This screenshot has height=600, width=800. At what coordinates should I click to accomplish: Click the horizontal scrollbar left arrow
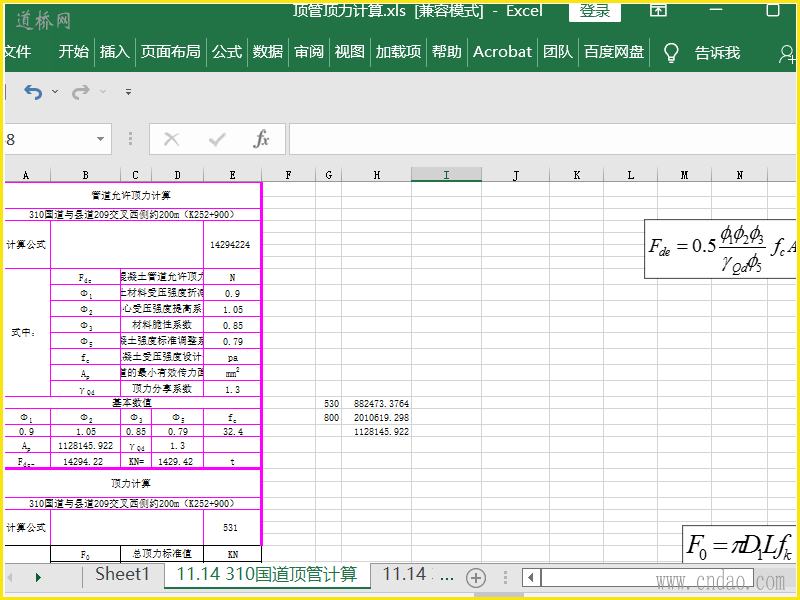pos(533,577)
